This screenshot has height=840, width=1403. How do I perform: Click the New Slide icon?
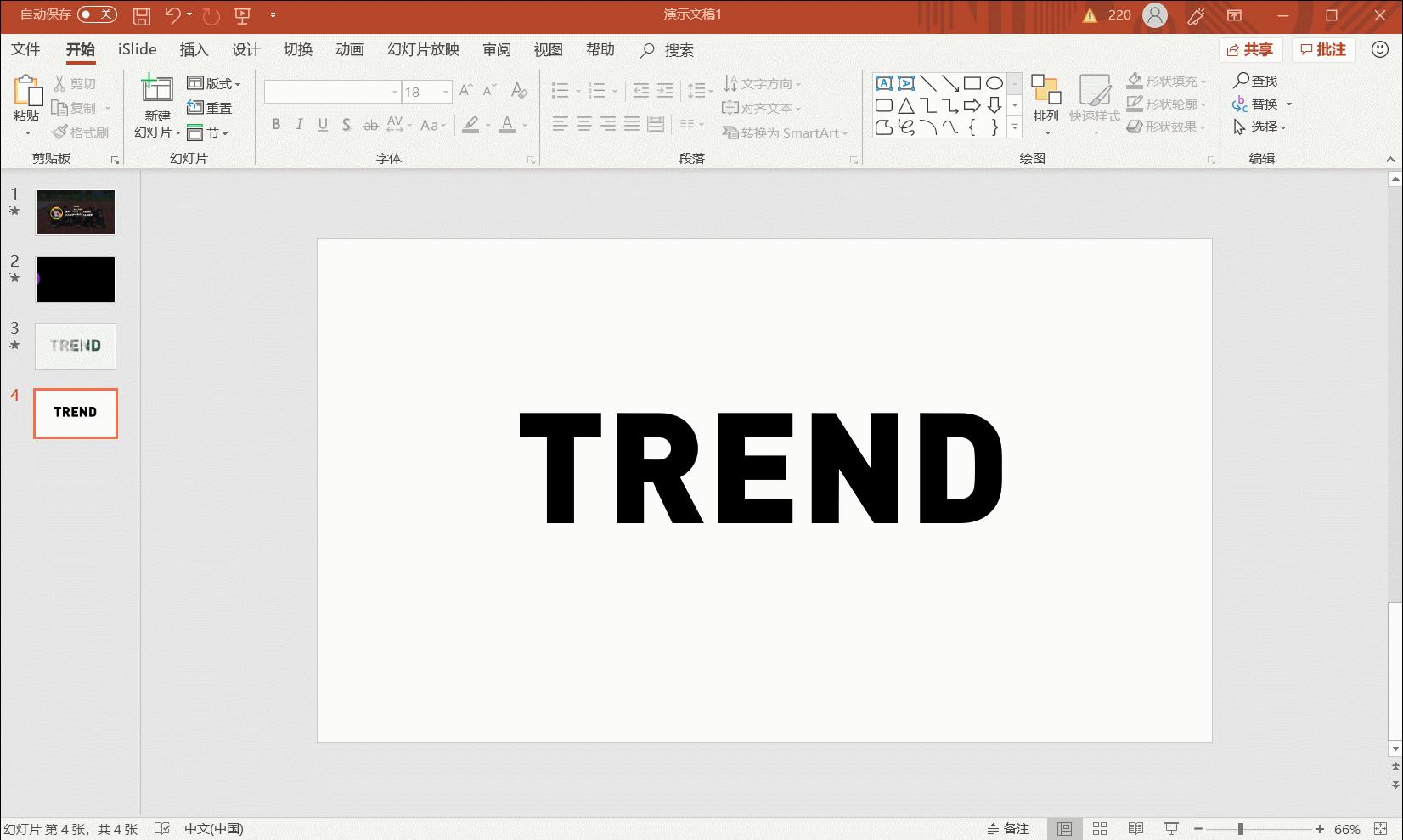(x=157, y=88)
